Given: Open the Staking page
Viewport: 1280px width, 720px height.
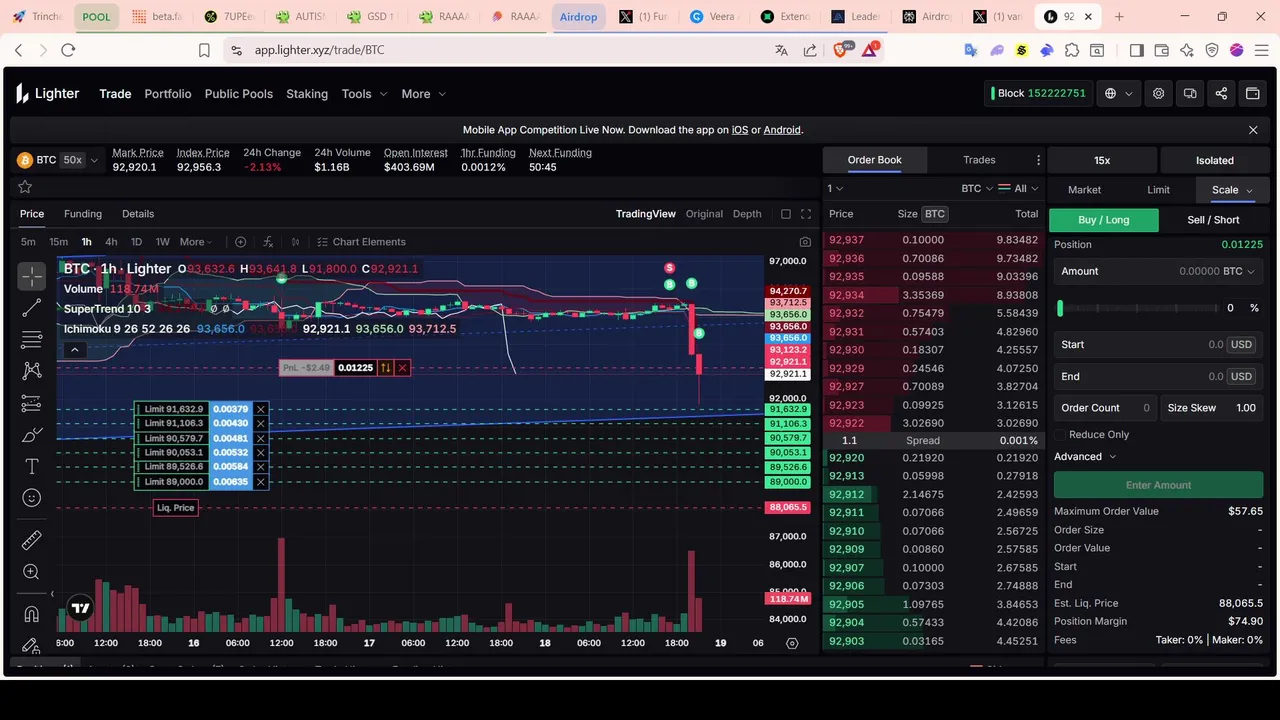Looking at the screenshot, I should click(x=307, y=94).
